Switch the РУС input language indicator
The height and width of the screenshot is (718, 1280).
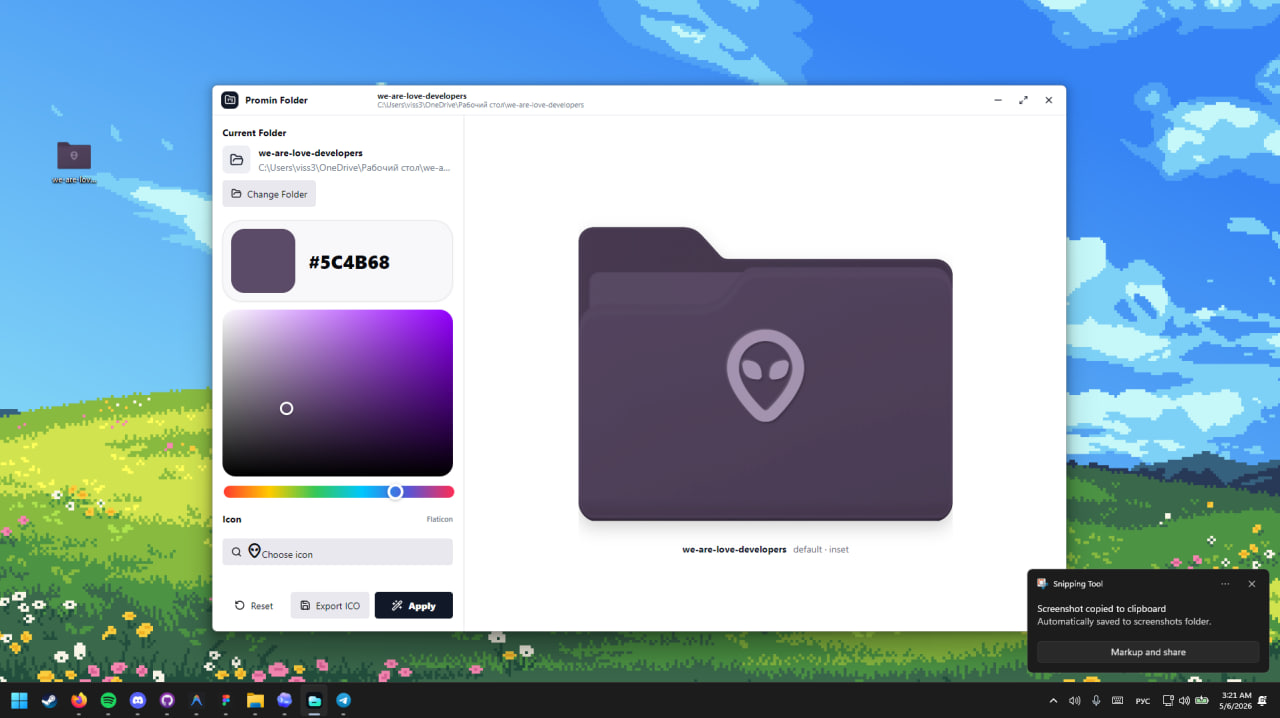1143,701
